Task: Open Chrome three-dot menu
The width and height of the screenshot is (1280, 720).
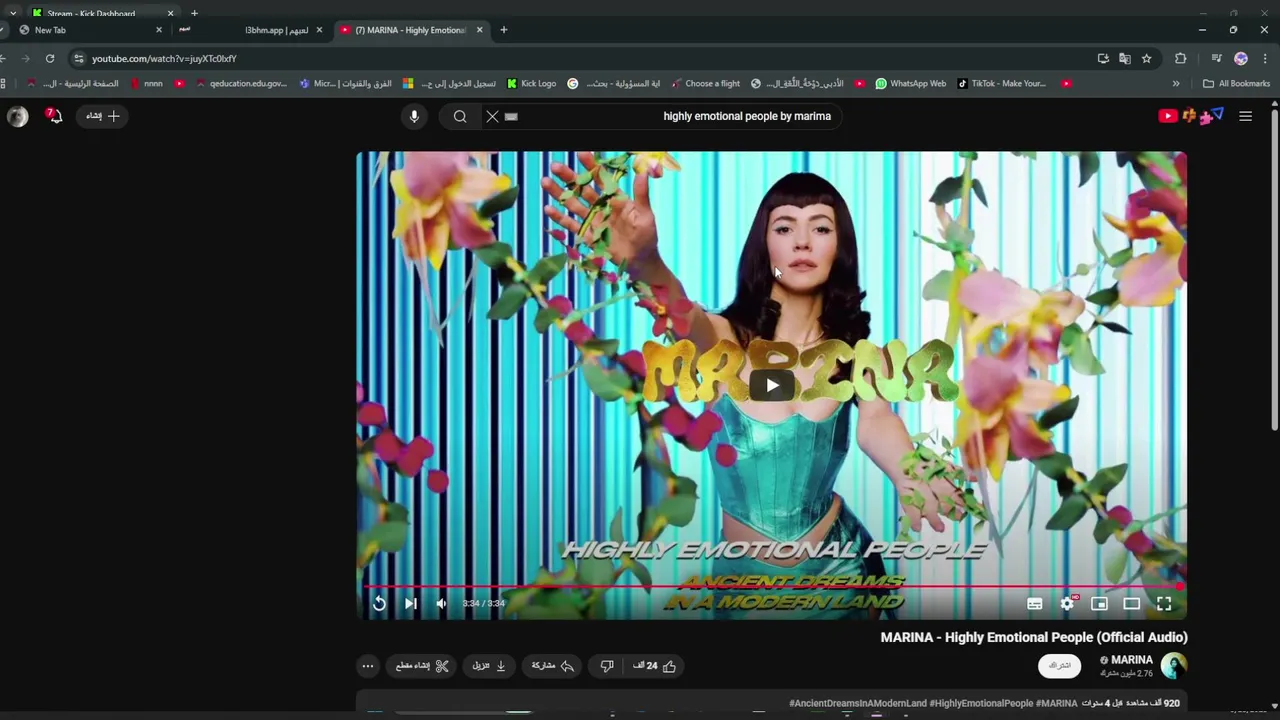Action: [x=1265, y=58]
